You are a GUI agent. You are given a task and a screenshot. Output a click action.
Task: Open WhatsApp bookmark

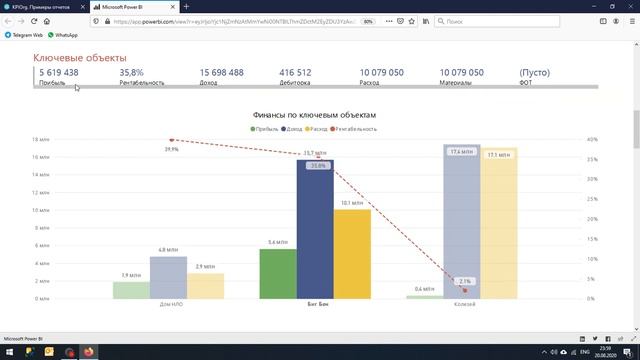[63, 35]
